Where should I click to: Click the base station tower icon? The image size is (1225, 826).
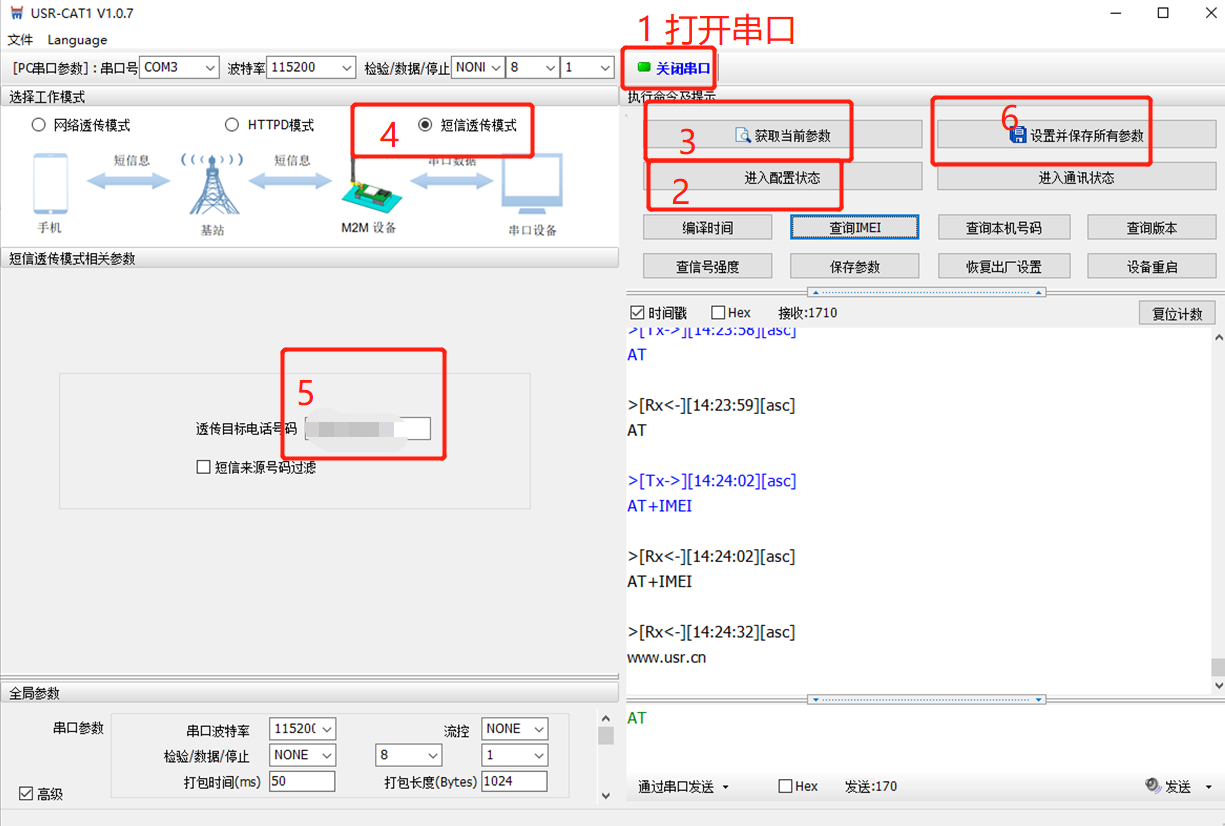coord(211,184)
